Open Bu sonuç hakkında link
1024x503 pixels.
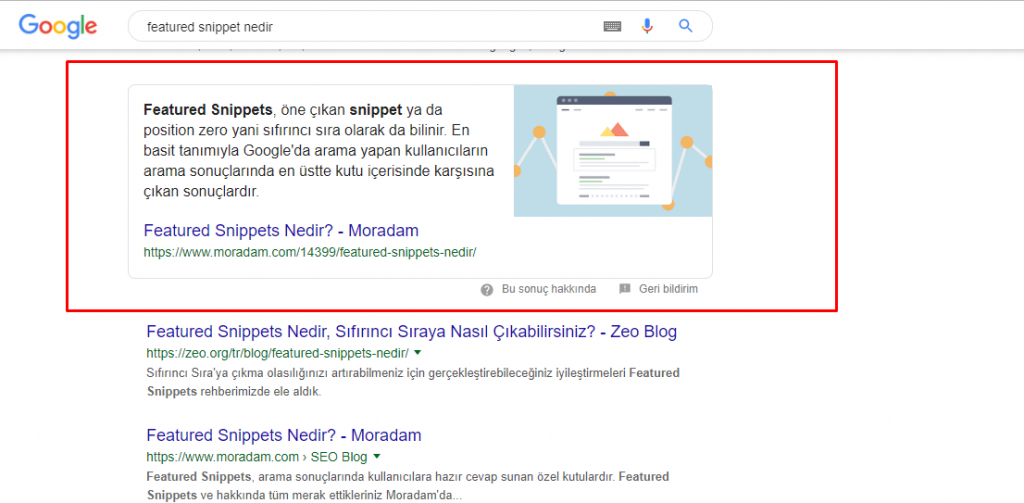(549, 289)
